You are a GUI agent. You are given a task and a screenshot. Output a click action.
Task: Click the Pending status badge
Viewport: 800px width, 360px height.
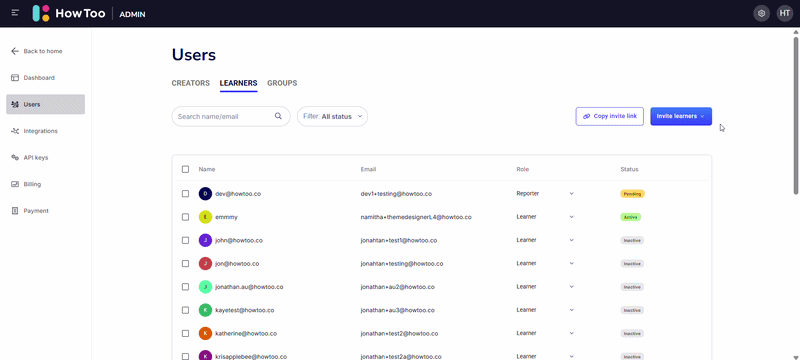point(632,194)
